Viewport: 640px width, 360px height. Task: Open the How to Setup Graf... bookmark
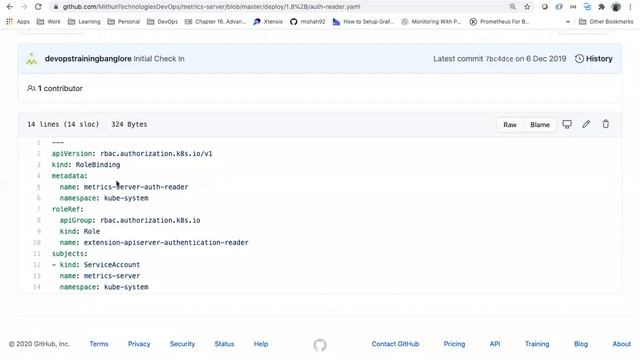point(363,22)
